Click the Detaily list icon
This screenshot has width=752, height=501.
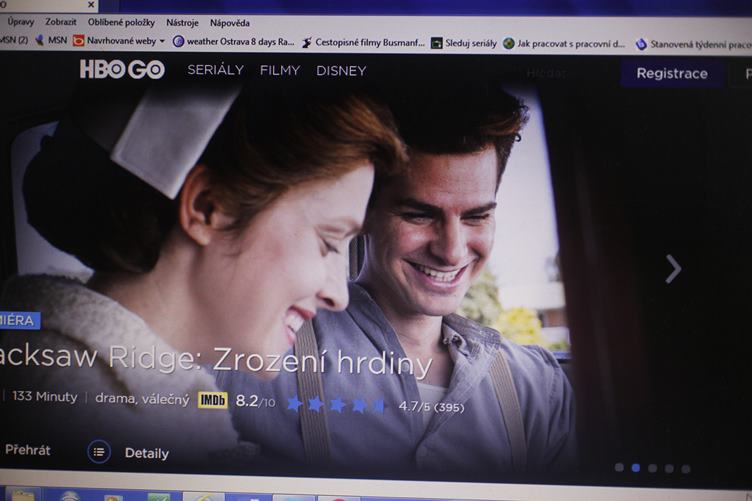pyautogui.click(x=99, y=452)
